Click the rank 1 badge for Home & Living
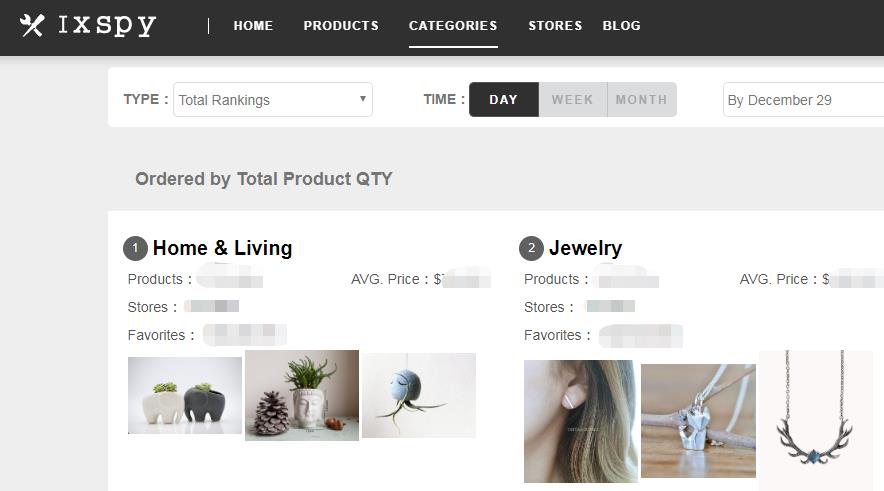 (135, 248)
